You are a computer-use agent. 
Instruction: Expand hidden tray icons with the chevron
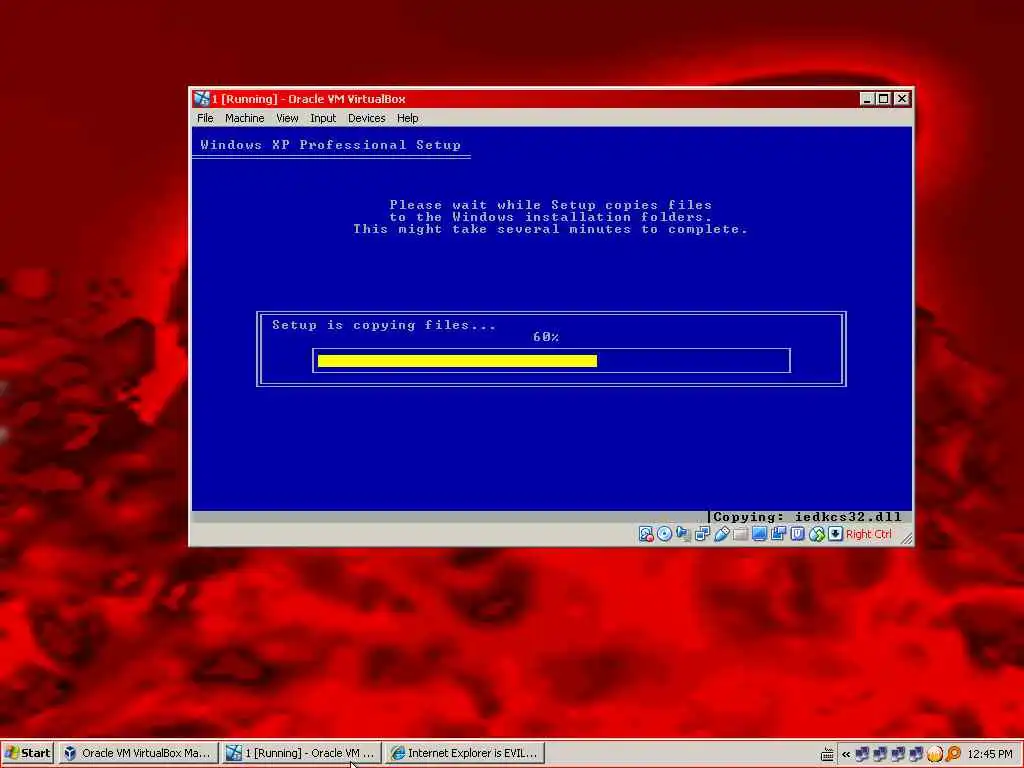pos(846,754)
